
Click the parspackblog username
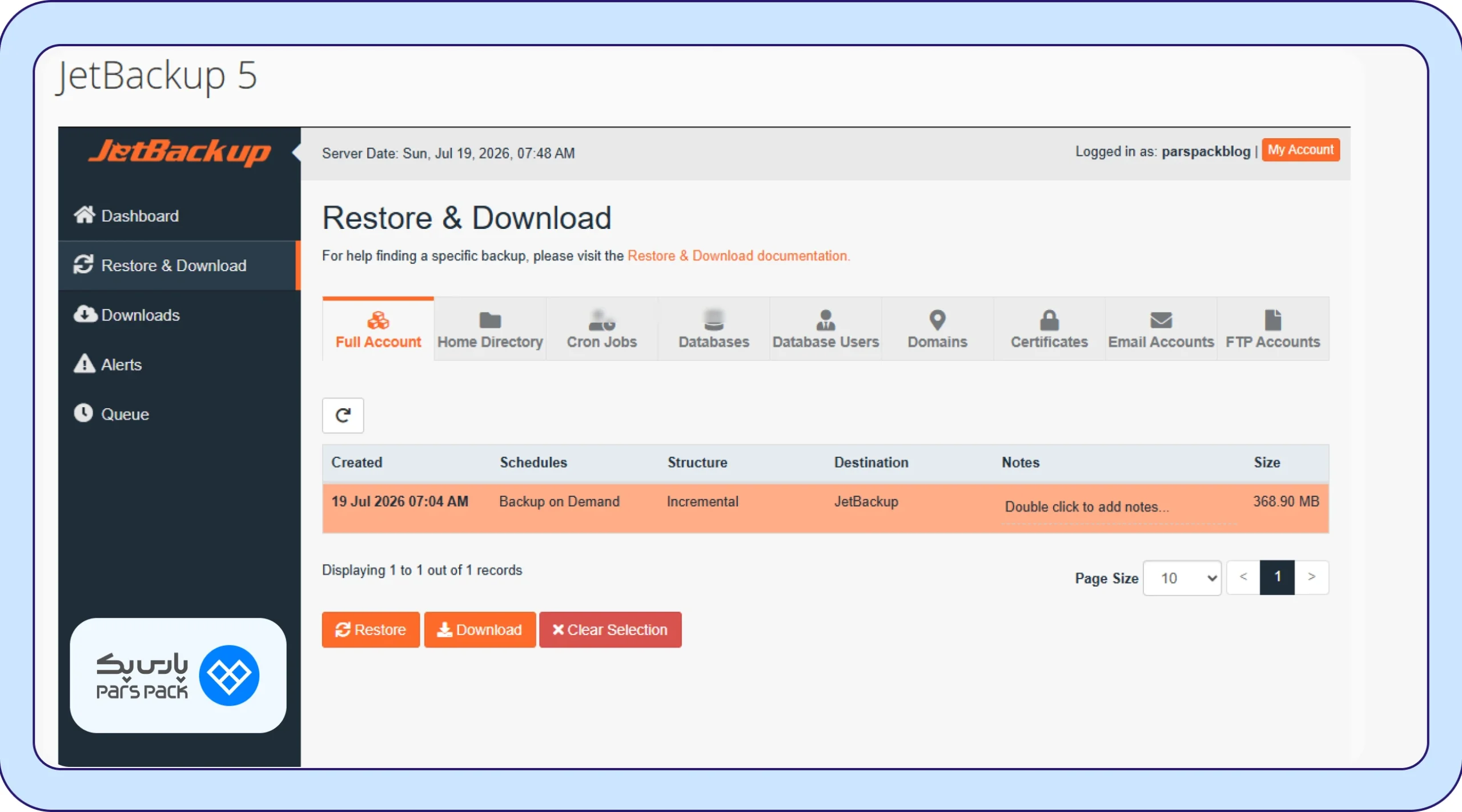pyautogui.click(x=1206, y=151)
